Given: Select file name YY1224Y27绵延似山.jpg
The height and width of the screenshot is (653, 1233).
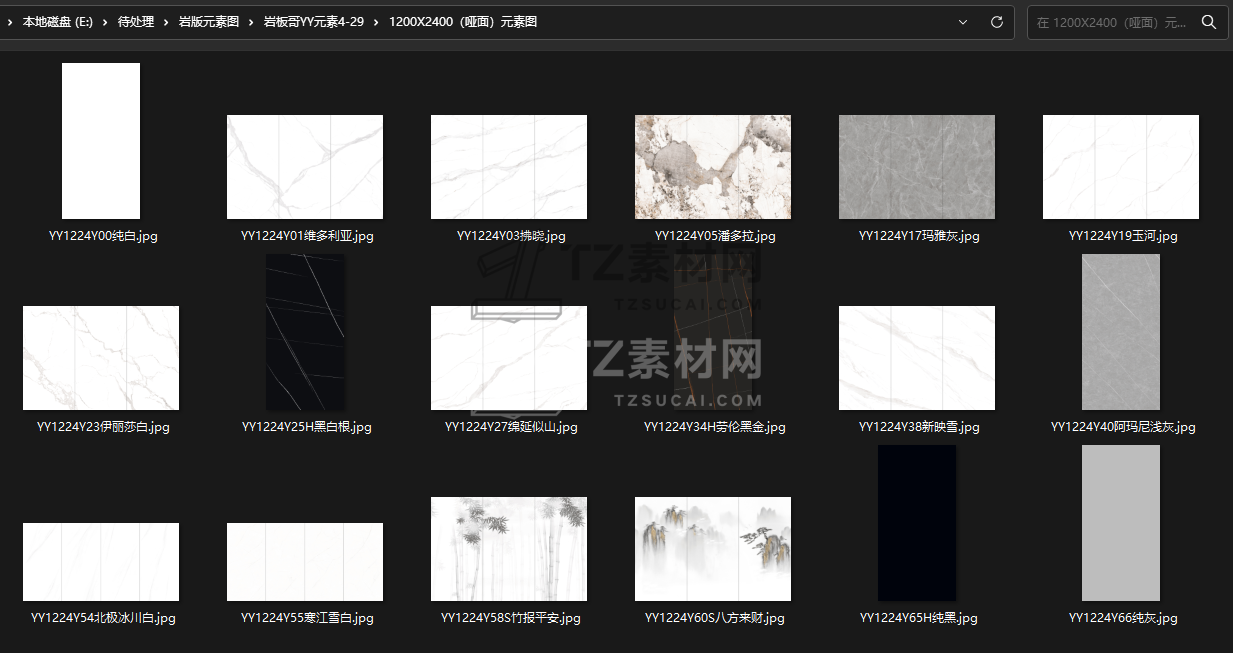Looking at the screenshot, I should coord(511,427).
